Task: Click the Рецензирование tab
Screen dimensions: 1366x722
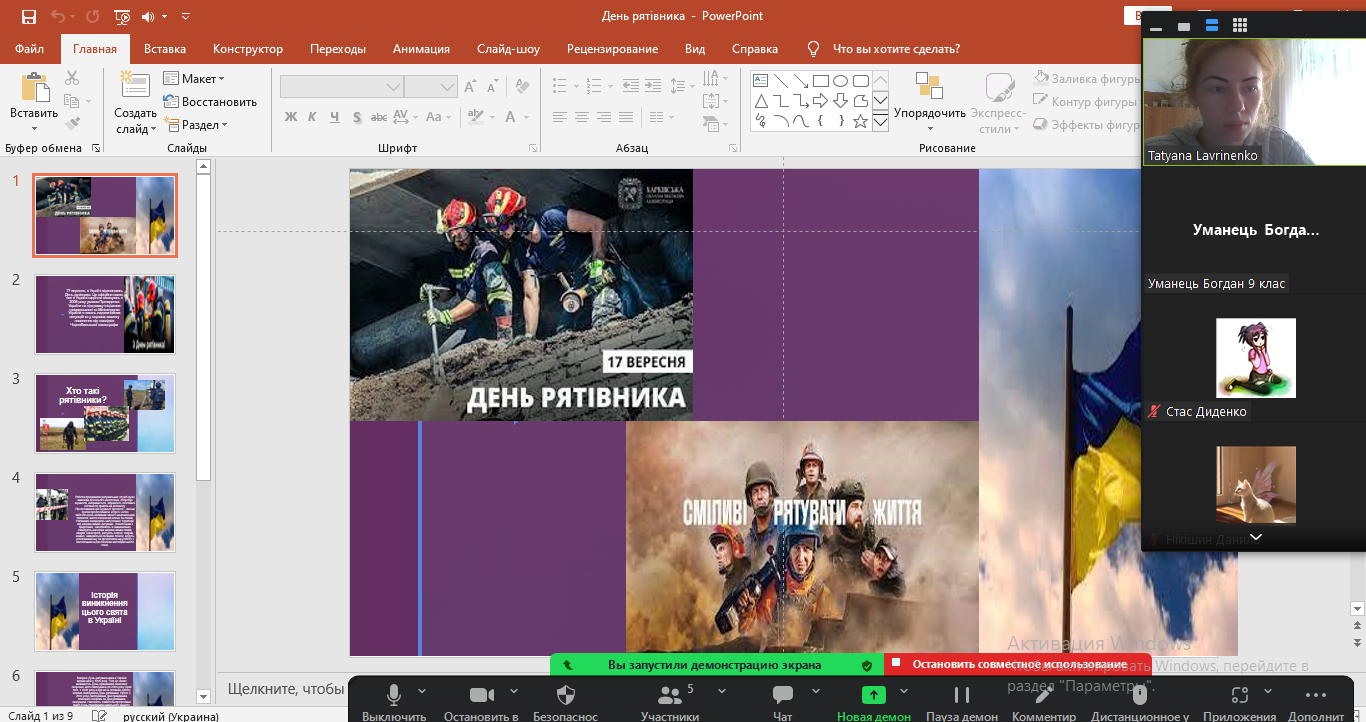Action: (x=612, y=49)
